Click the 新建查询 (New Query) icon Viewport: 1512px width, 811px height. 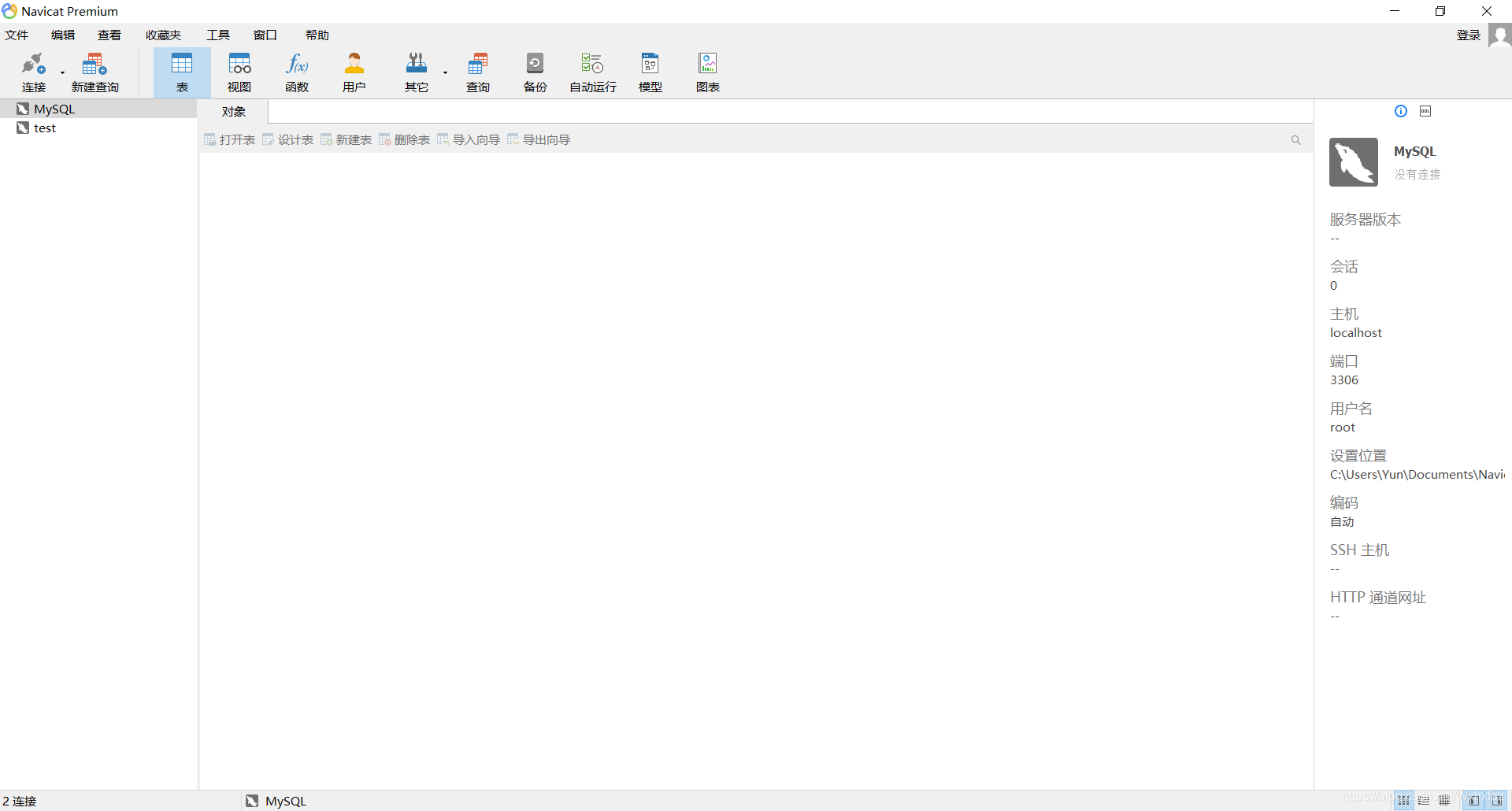click(x=94, y=72)
